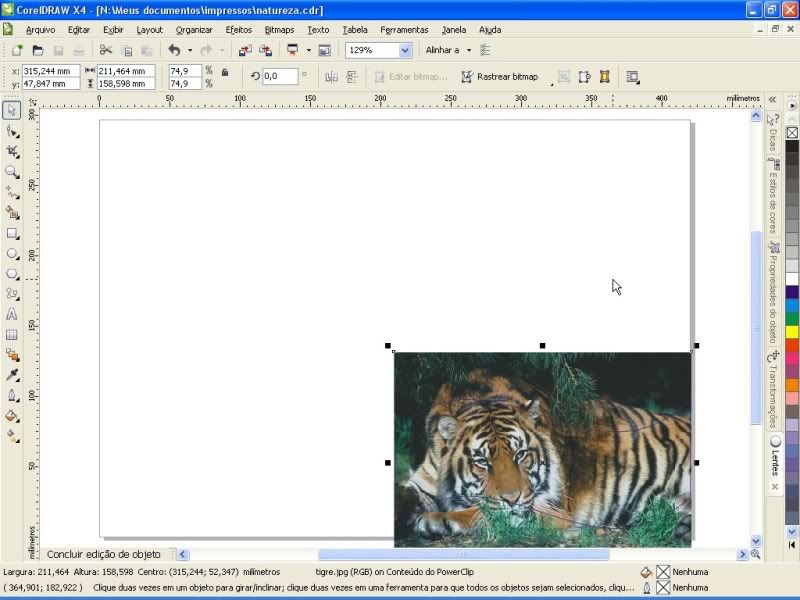Open the Bitmaps menu
Image resolution: width=800 pixels, height=600 pixels.
(279, 30)
